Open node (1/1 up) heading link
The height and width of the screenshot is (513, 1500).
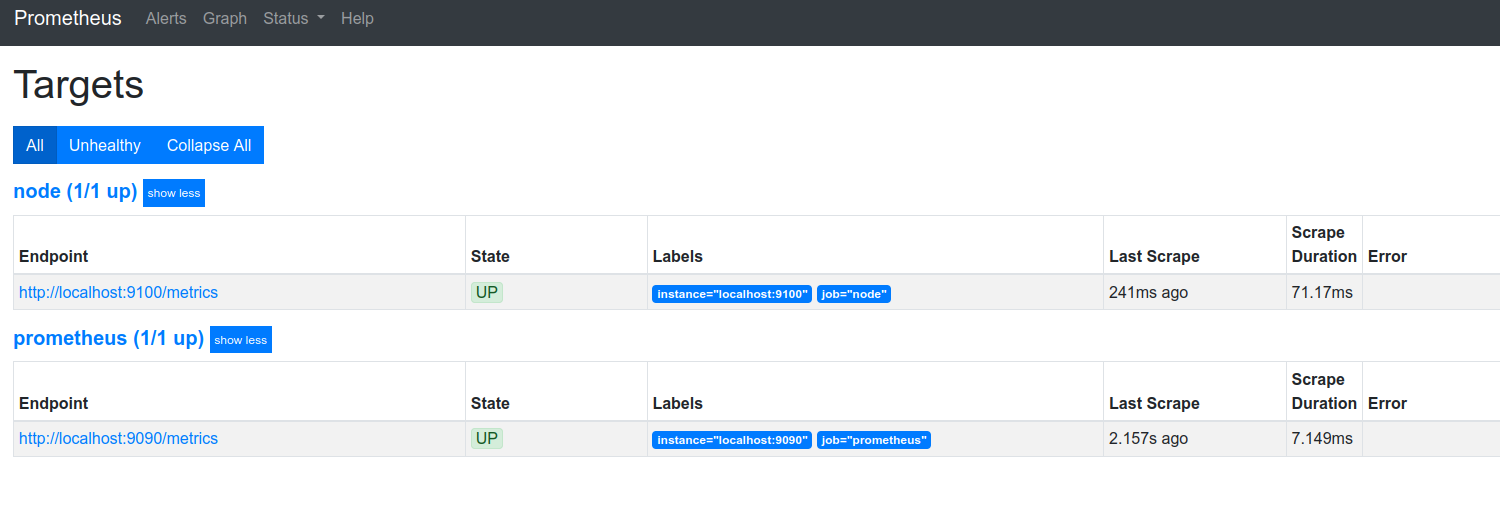coord(75,191)
